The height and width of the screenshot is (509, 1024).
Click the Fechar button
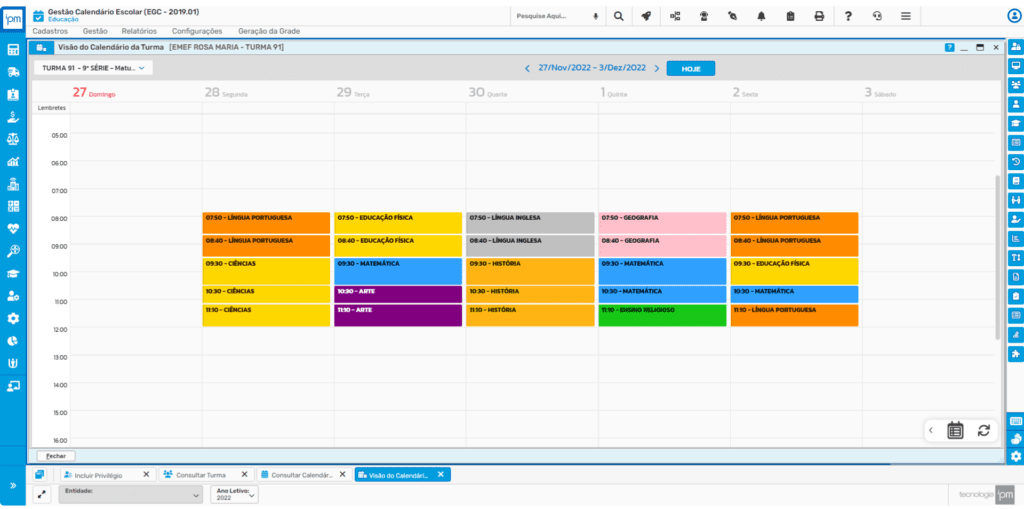point(56,456)
